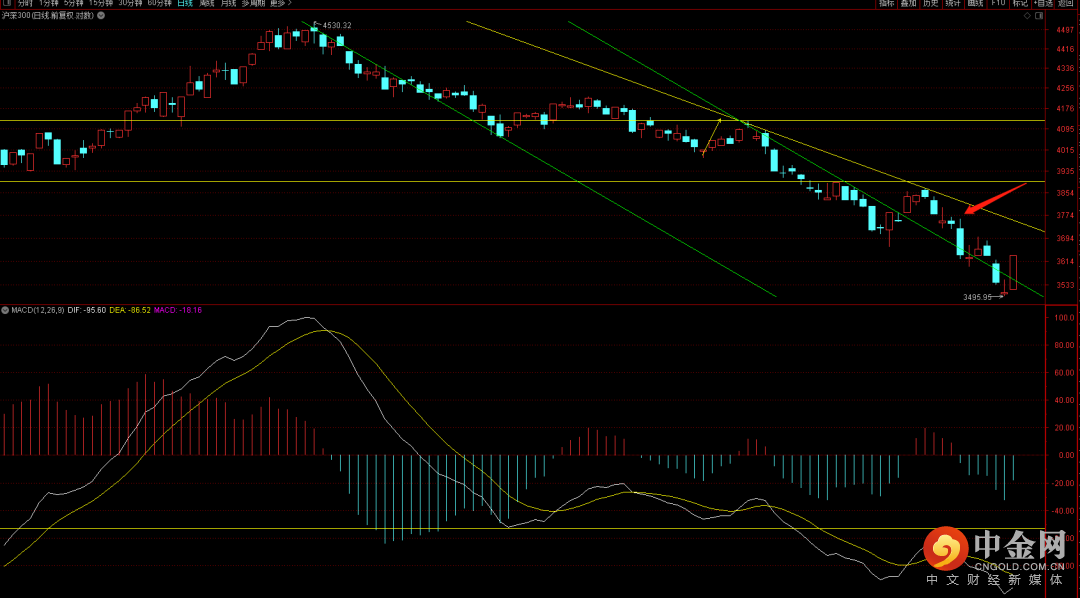Open F10 company information
The image size is (1080, 598).
(998, 4)
